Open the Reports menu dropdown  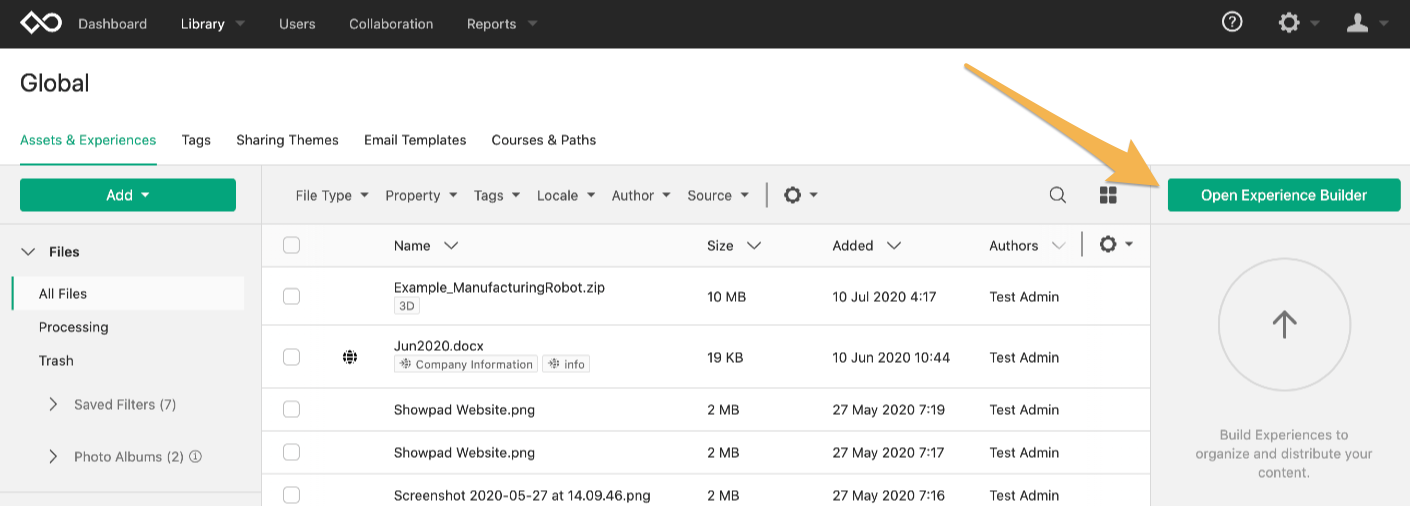(x=502, y=23)
